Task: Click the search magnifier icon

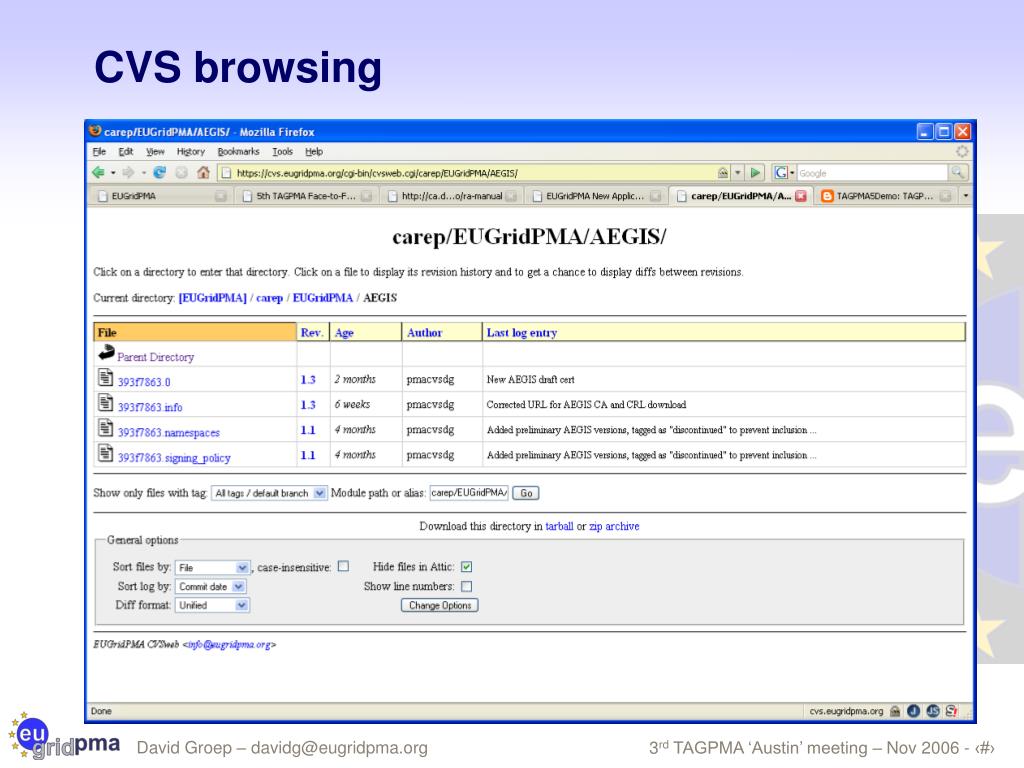Action: click(957, 173)
